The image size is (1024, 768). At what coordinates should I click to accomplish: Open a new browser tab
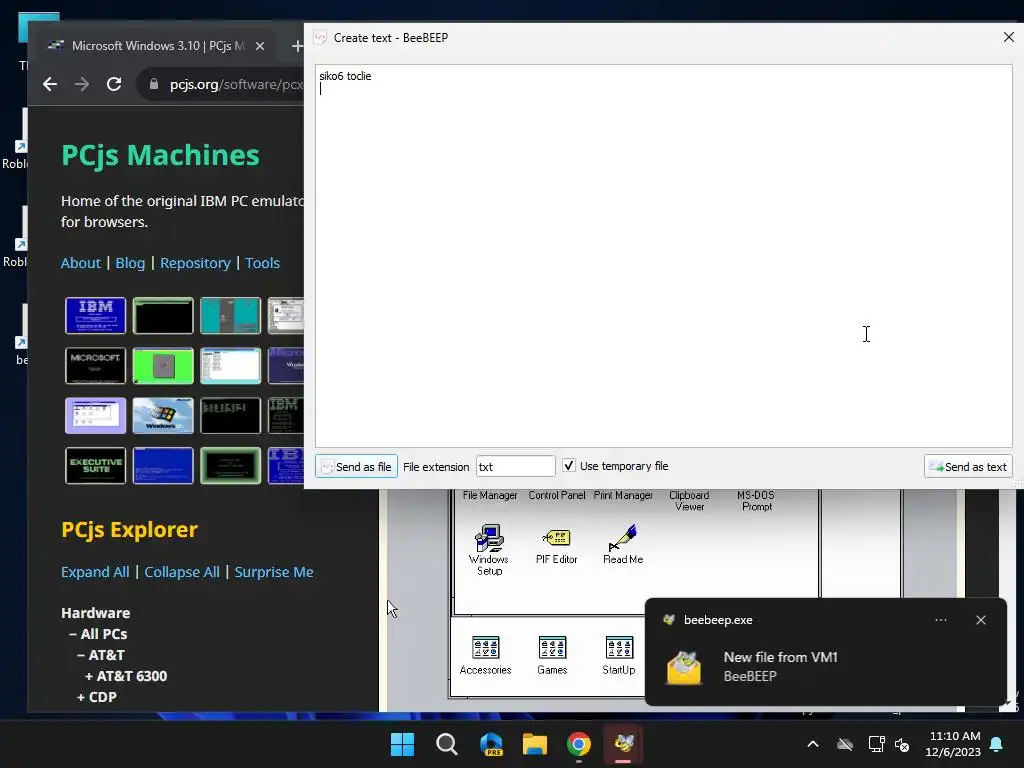tap(297, 46)
